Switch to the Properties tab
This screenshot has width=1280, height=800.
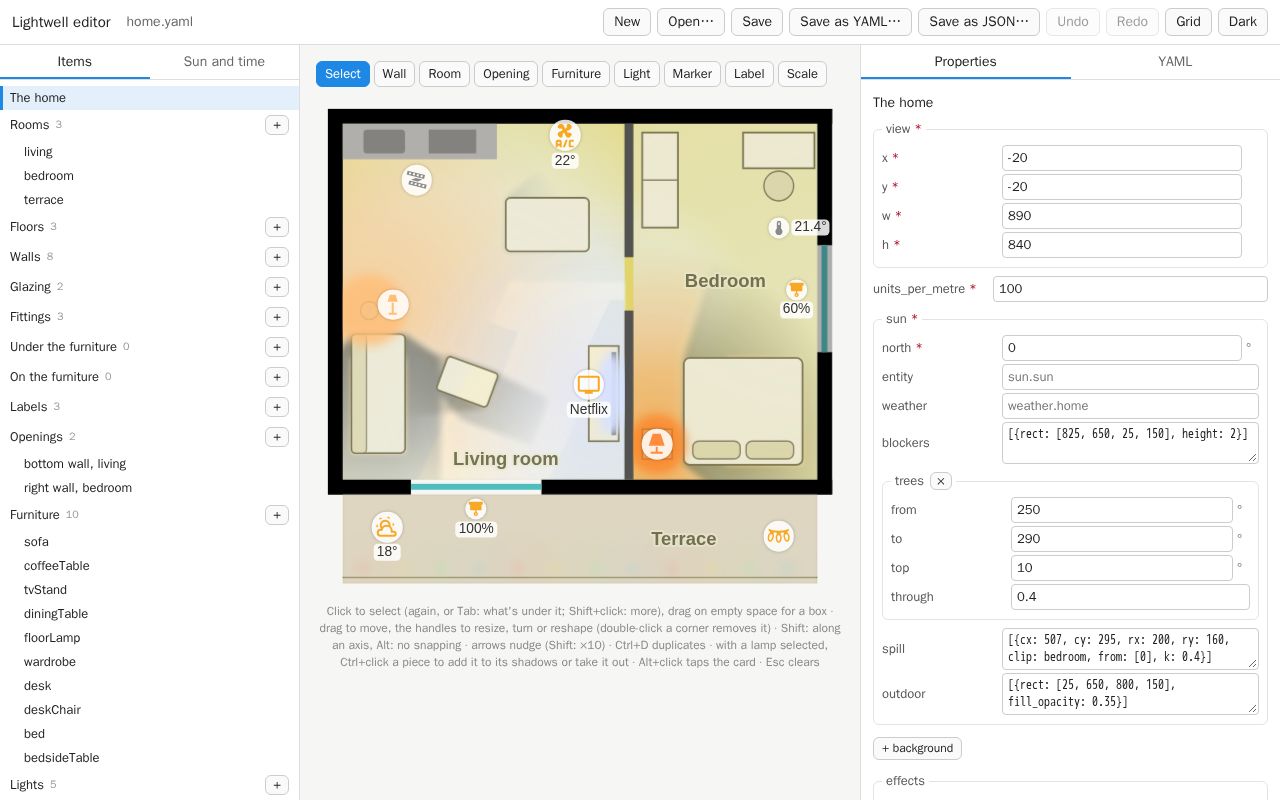pyautogui.click(x=965, y=62)
